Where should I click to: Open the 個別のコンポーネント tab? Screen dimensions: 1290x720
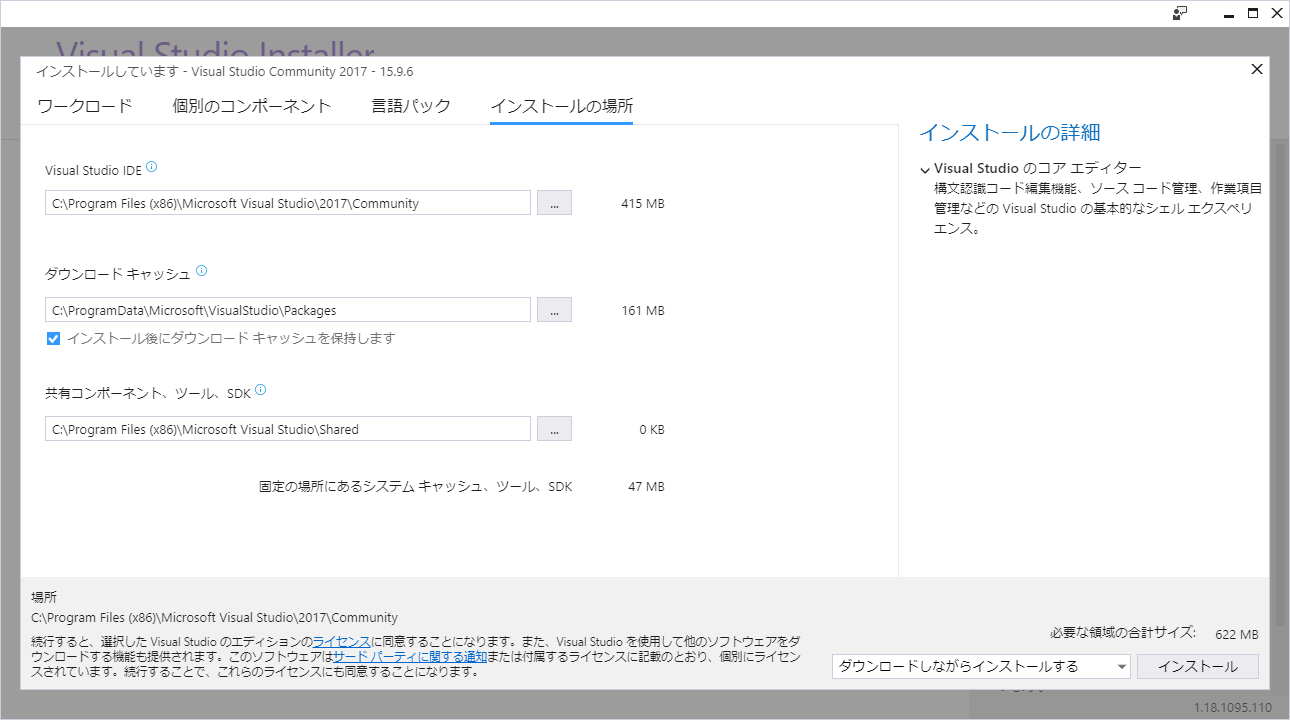252,106
